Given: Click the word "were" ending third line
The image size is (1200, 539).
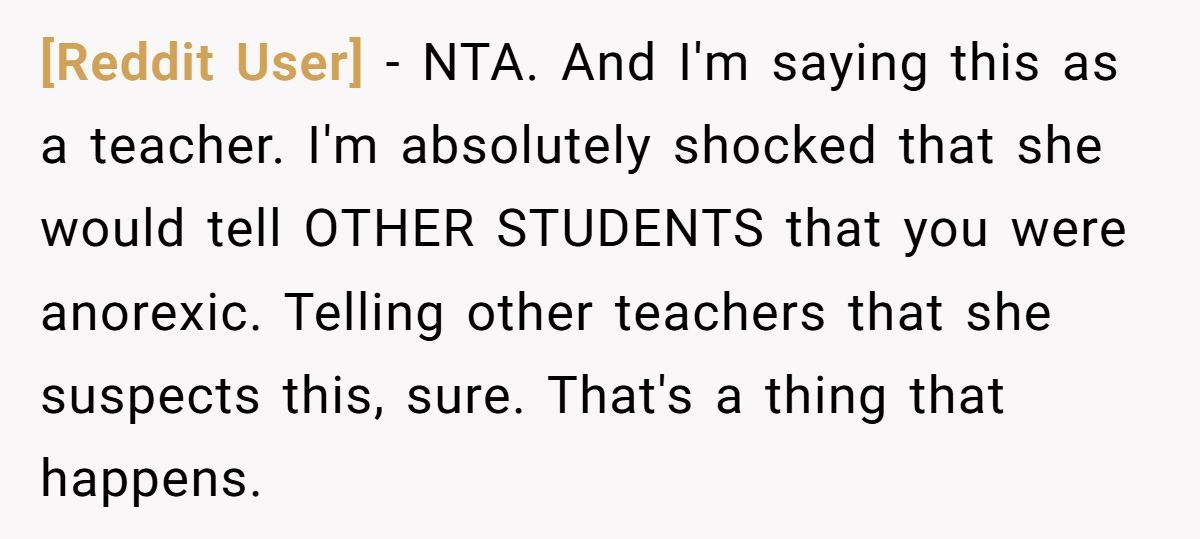Looking at the screenshot, I should tap(1068, 230).
